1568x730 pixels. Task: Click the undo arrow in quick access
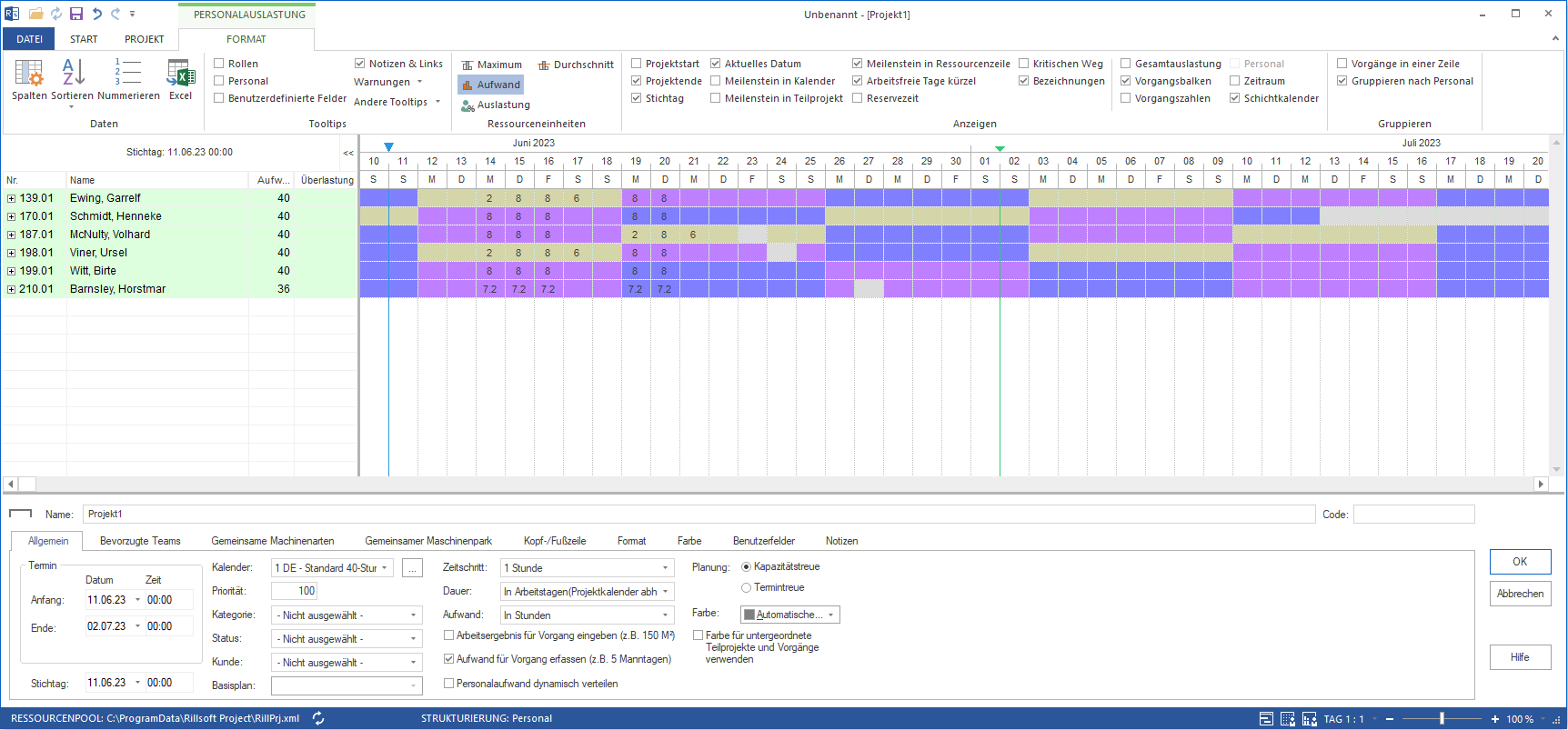point(96,14)
